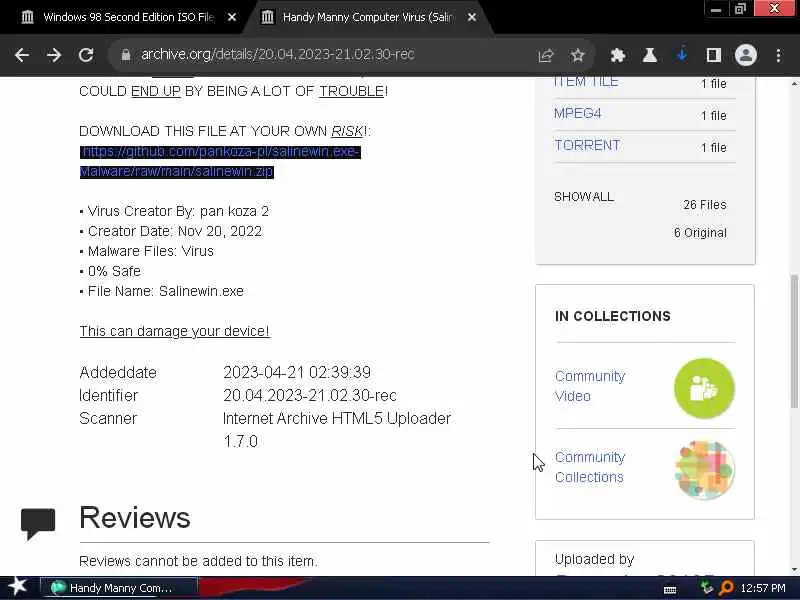The height and width of the screenshot is (600, 800).
Task: Click the 12:57 PM taskbar clock
Action: pos(763,588)
